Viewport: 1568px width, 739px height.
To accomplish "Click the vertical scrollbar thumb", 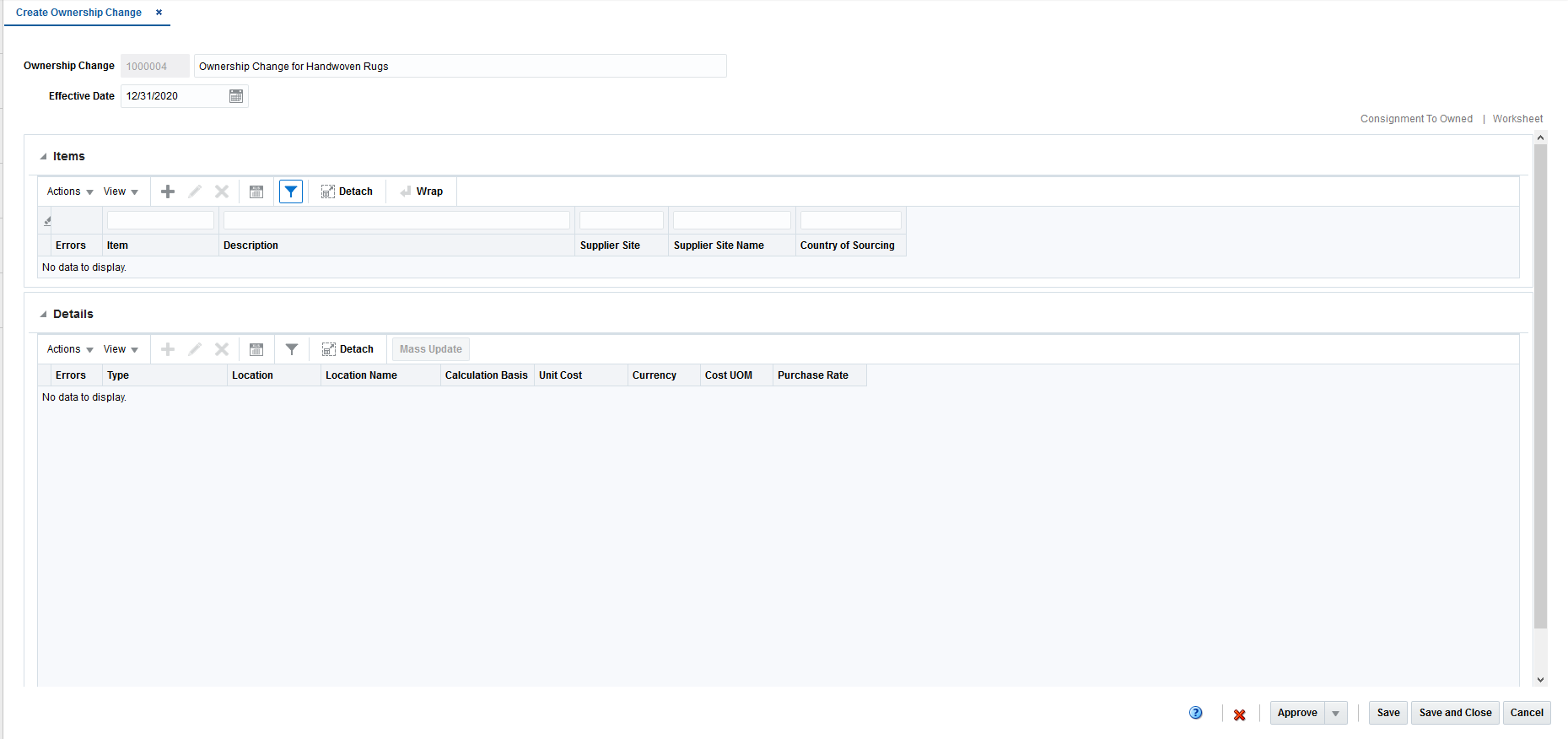I will [x=1540, y=386].
